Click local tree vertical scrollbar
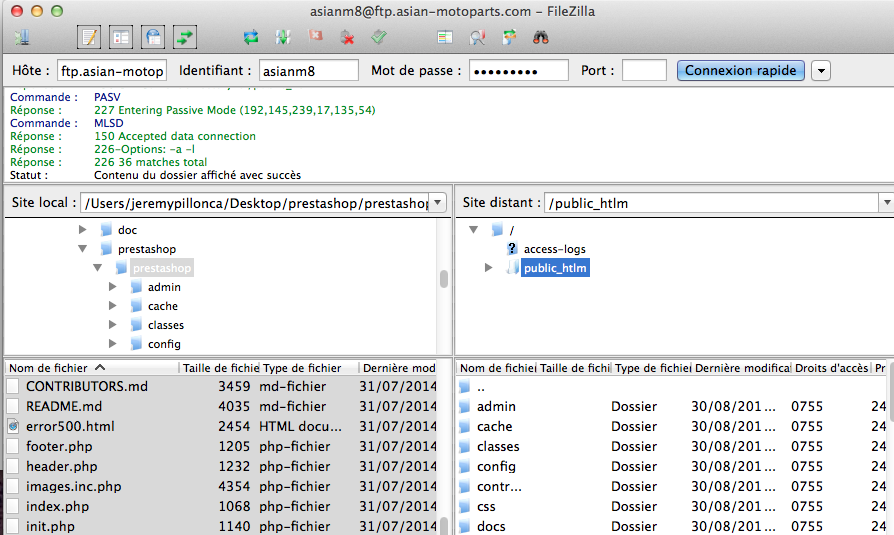This screenshot has height=535, width=894. point(444,279)
